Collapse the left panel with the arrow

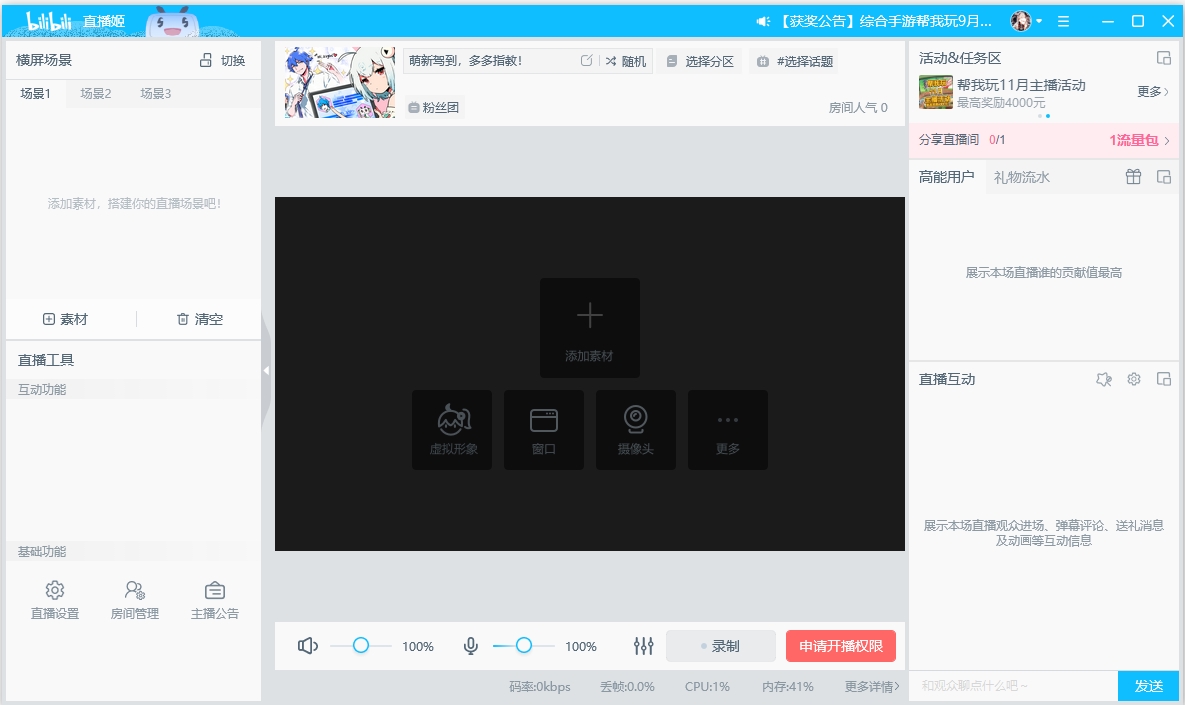tap(266, 369)
